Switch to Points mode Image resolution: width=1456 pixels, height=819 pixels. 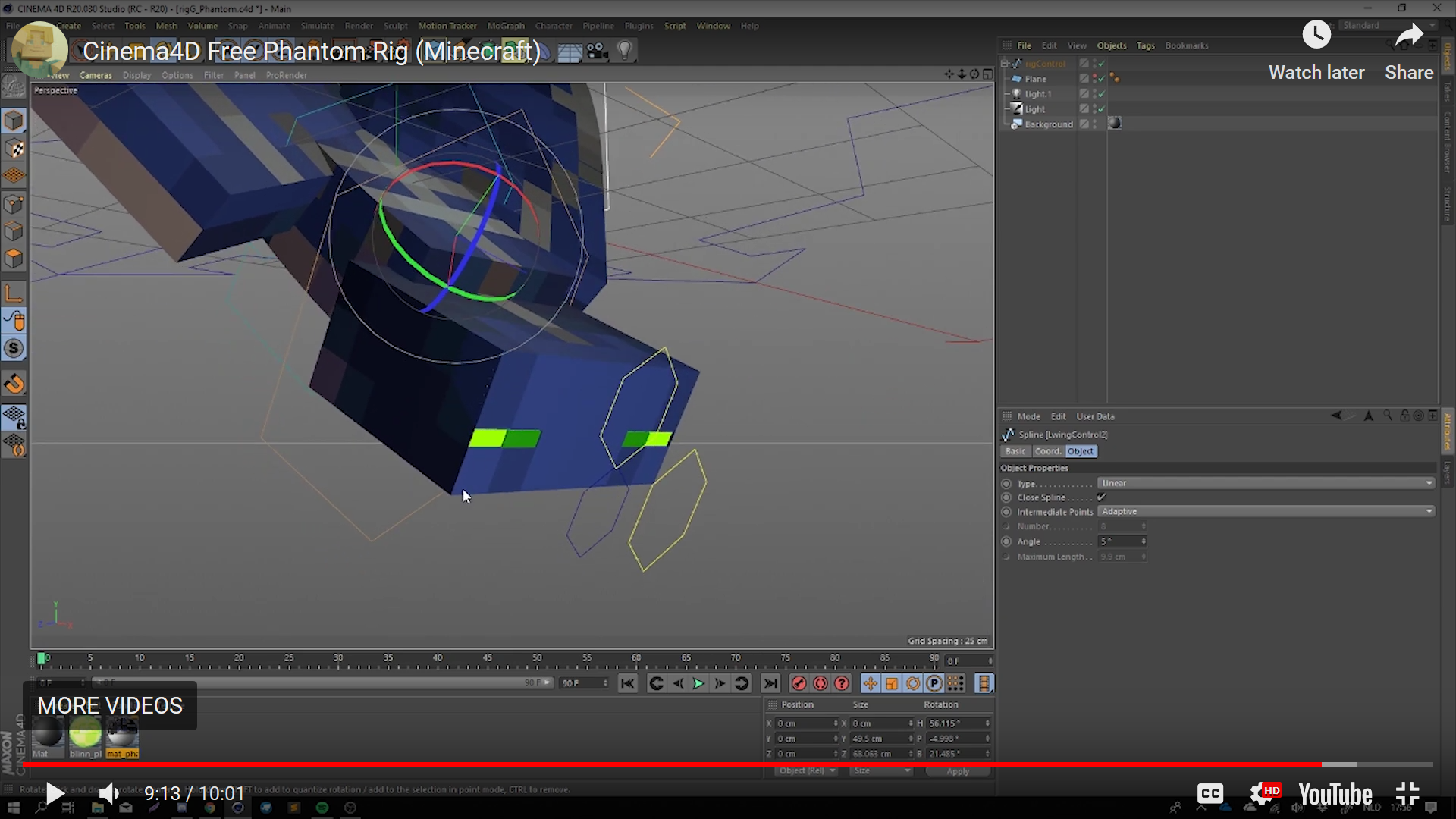pyautogui.click(x=14, y=204)
